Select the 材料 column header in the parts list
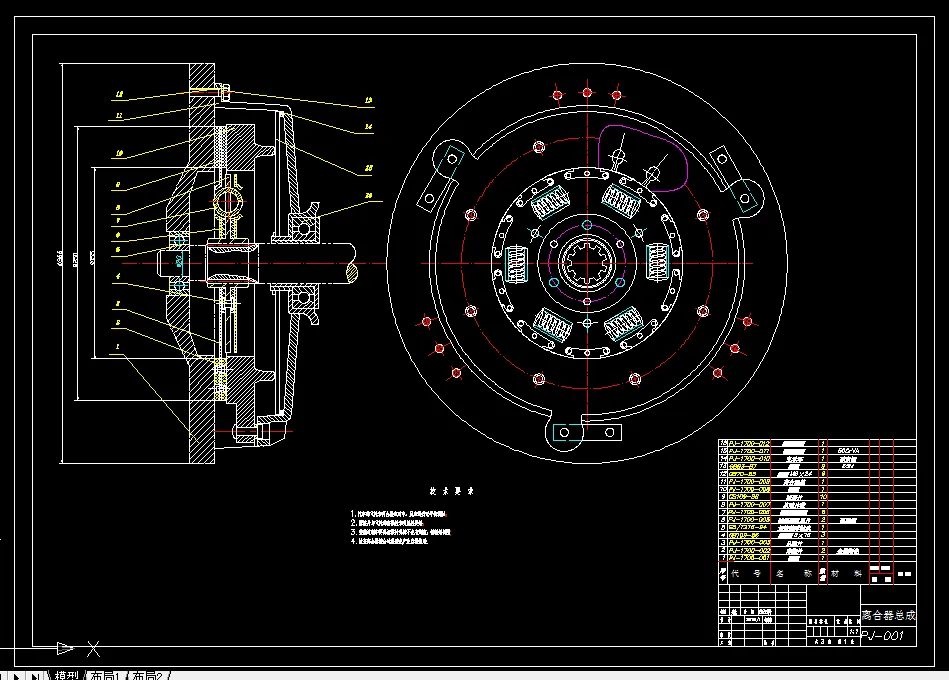 846,574
